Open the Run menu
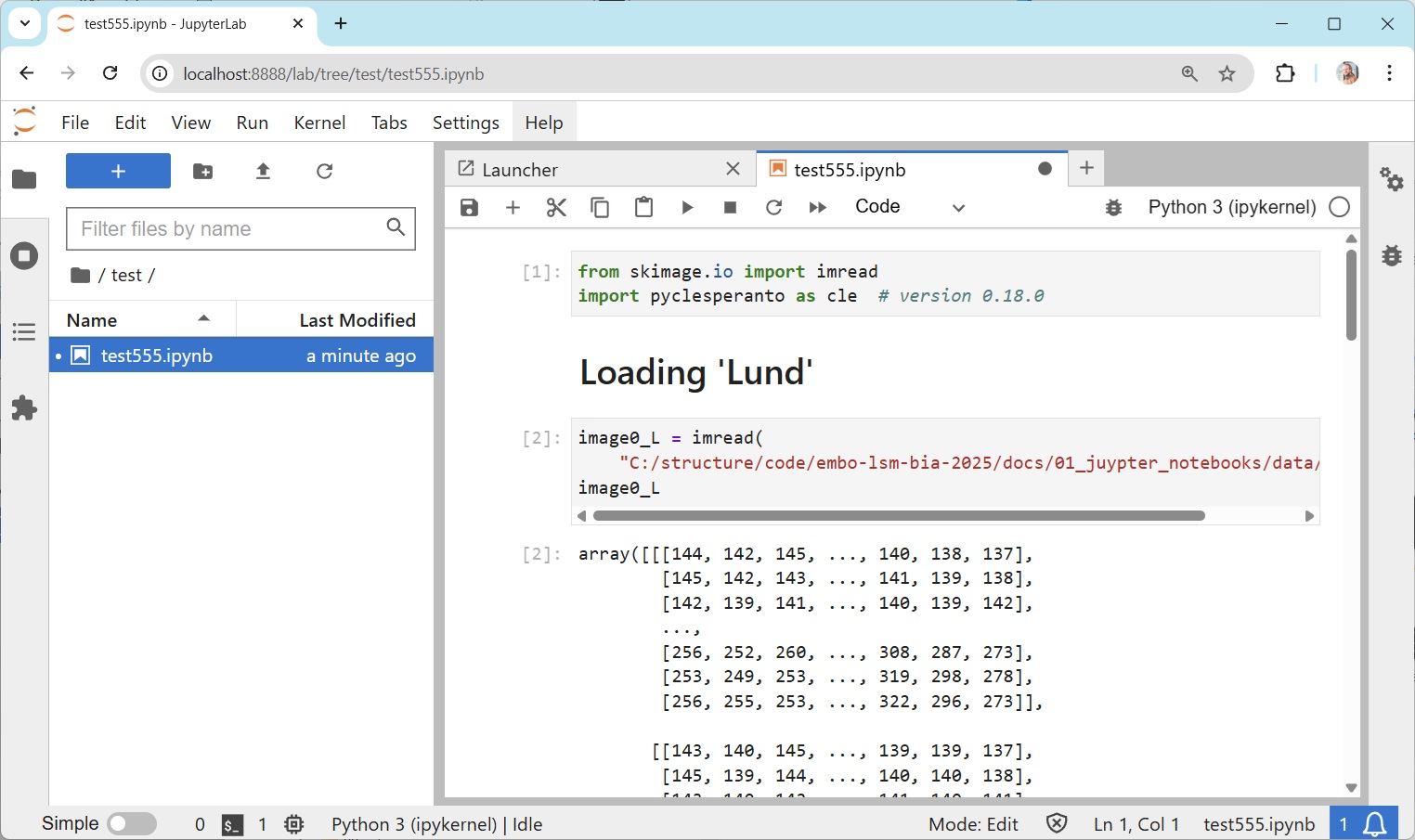 [x=252, y=123]
